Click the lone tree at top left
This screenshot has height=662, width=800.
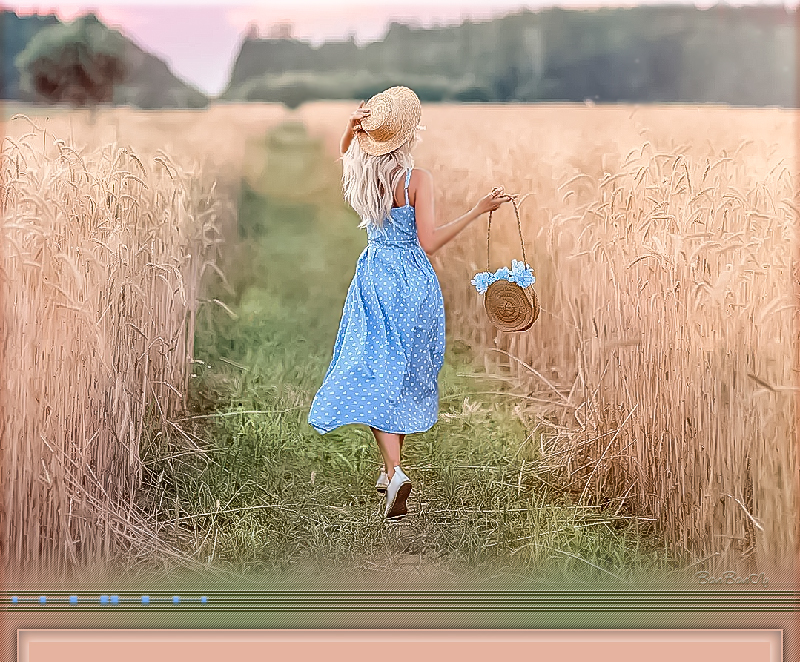[x=72, y=60]
